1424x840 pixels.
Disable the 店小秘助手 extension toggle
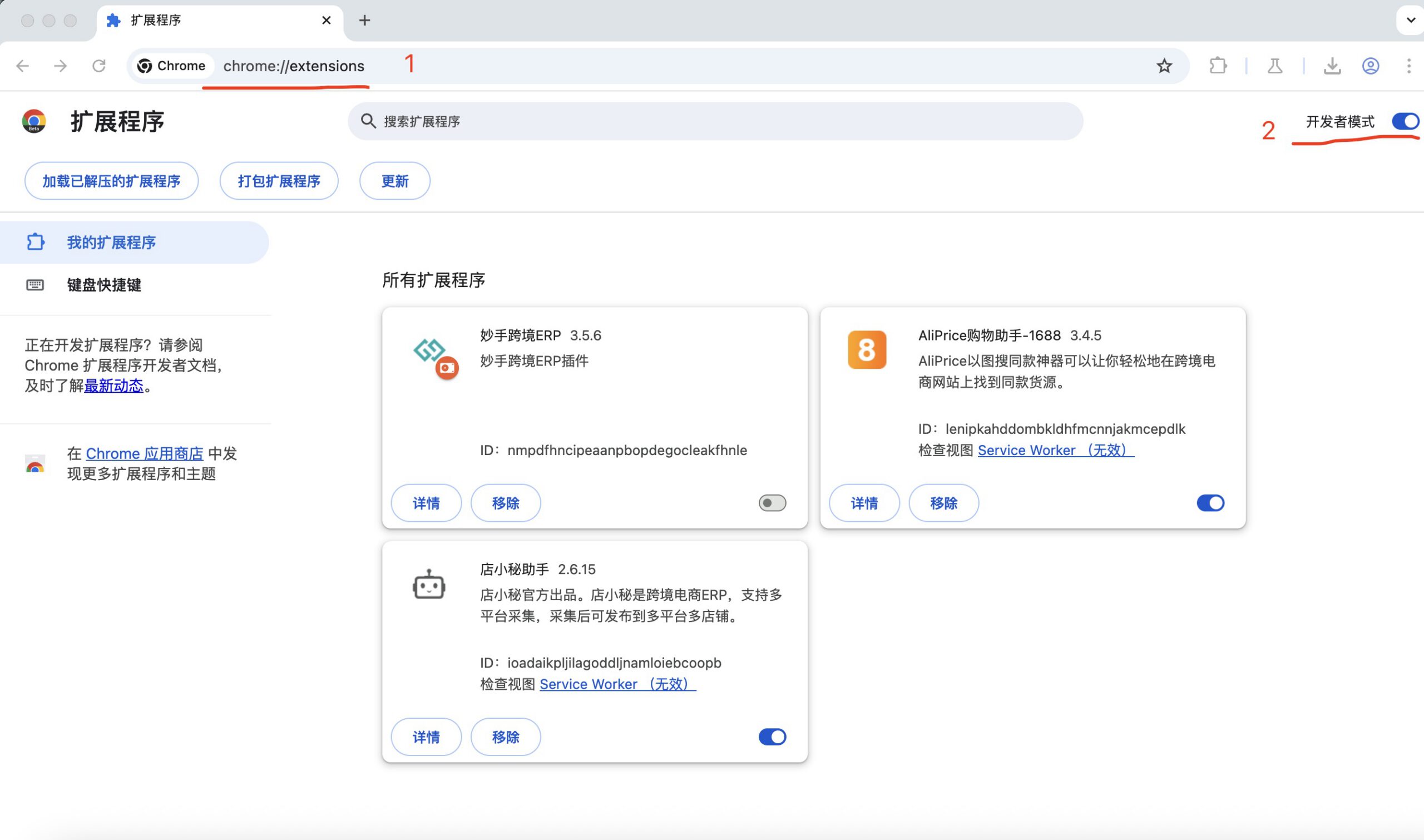coord(772,737)
